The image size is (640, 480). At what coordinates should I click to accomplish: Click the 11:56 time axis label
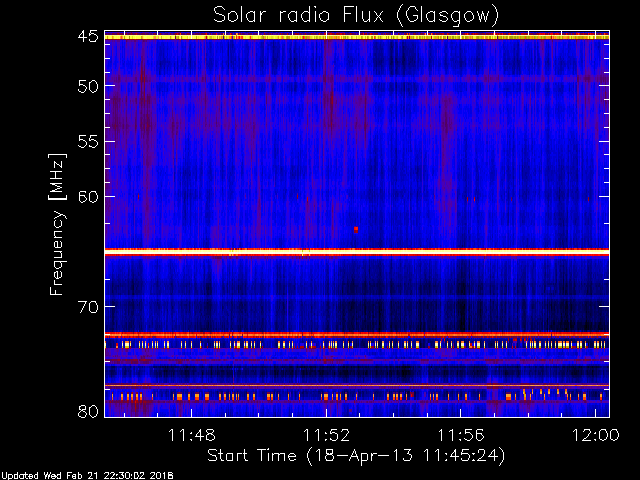coord(461,435)
